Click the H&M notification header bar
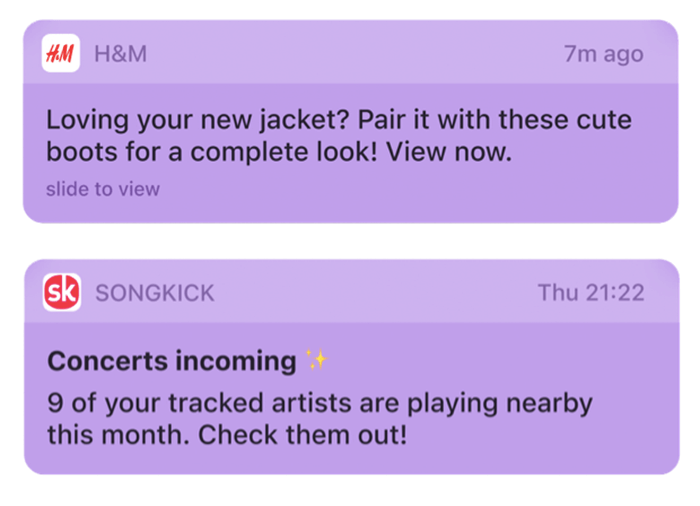The image size is (700, 506). click(x=351, y=52)
